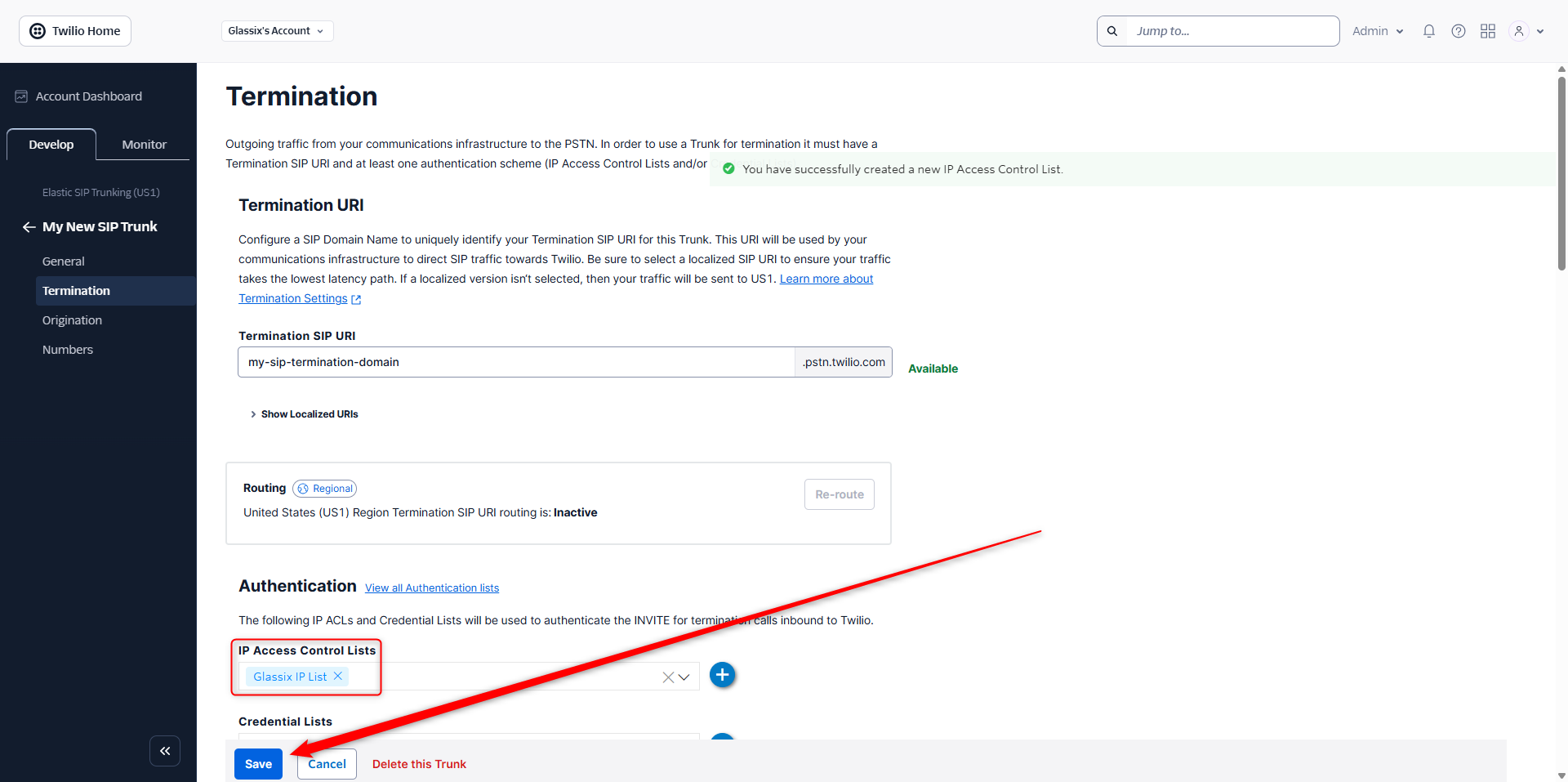1568x782 pixels.
Task: Save the trunk settings
Action: 258,764
